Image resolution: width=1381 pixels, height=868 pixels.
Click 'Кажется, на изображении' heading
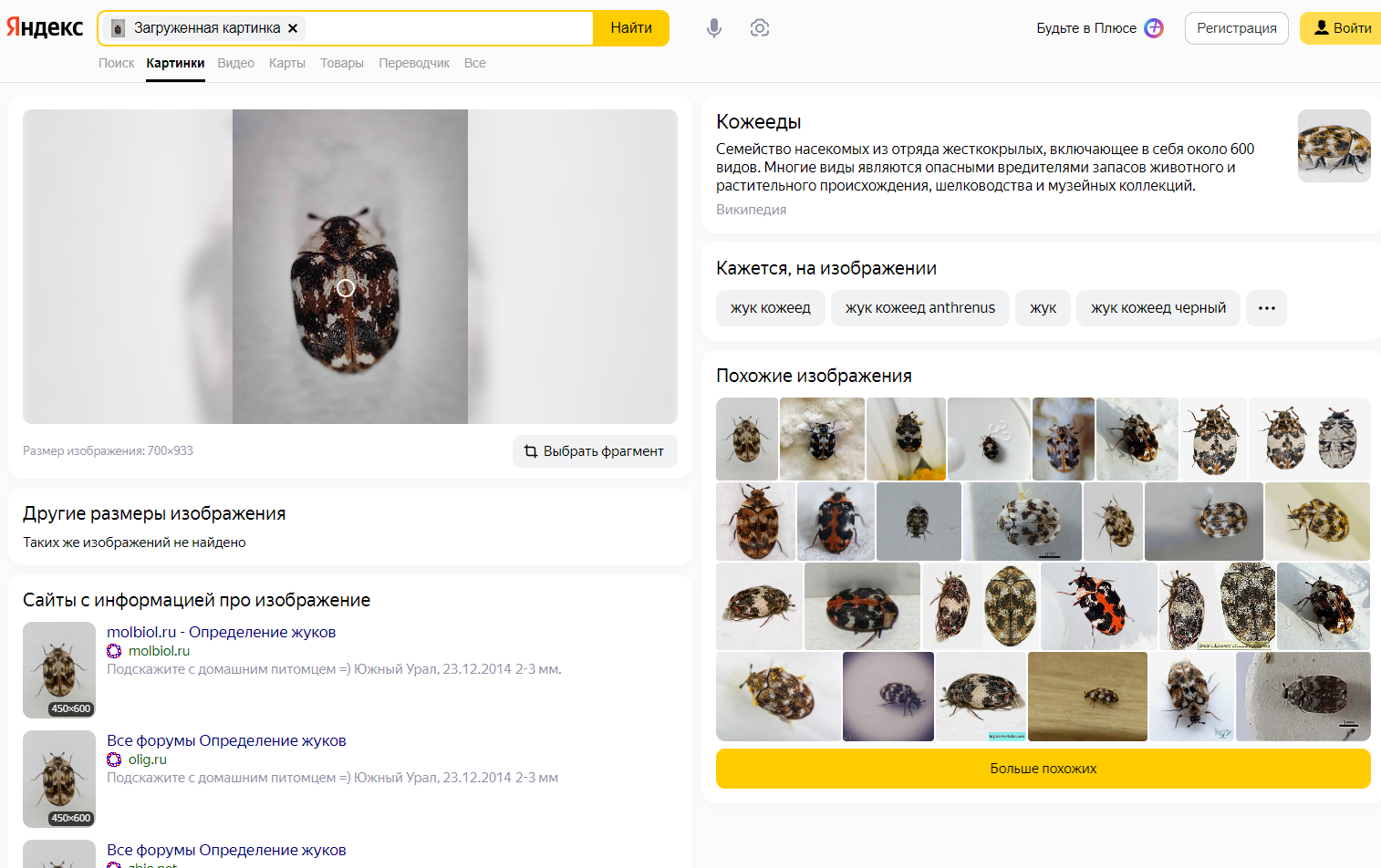point(826,268)
